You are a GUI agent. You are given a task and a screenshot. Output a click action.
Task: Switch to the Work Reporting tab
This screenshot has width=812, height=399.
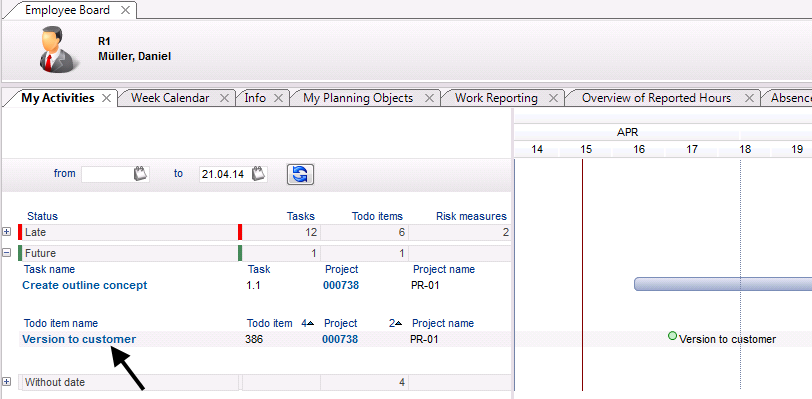coord(496,98)
